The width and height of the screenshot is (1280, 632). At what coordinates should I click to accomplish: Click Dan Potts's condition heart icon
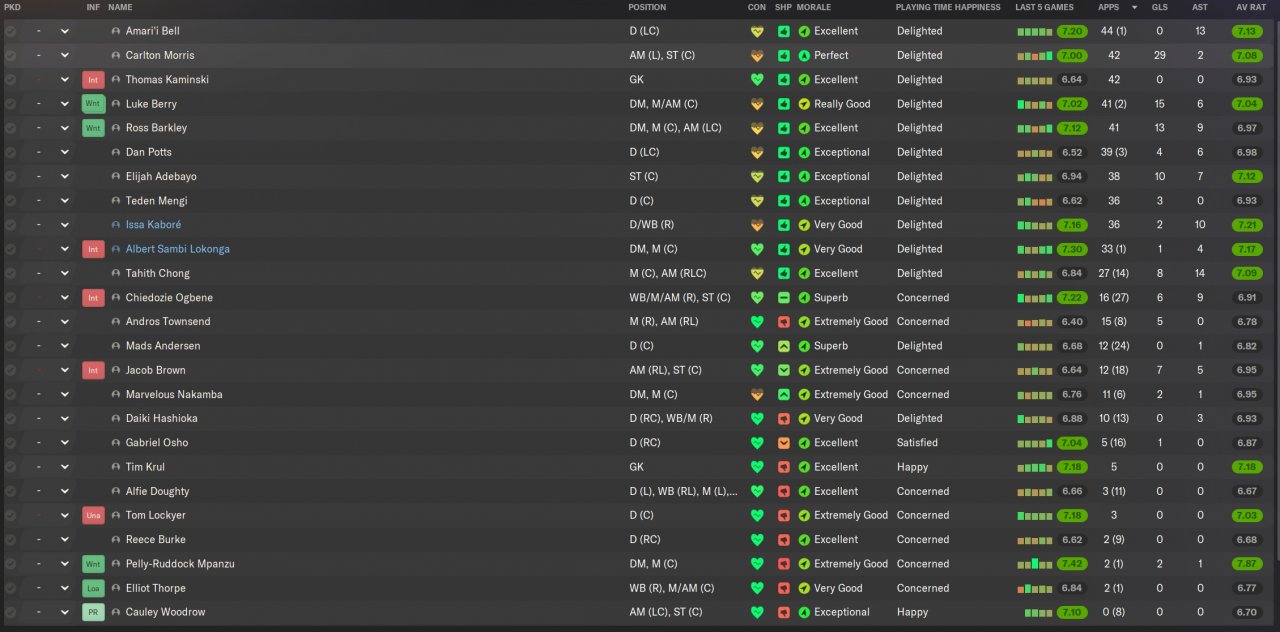point(757,152)
